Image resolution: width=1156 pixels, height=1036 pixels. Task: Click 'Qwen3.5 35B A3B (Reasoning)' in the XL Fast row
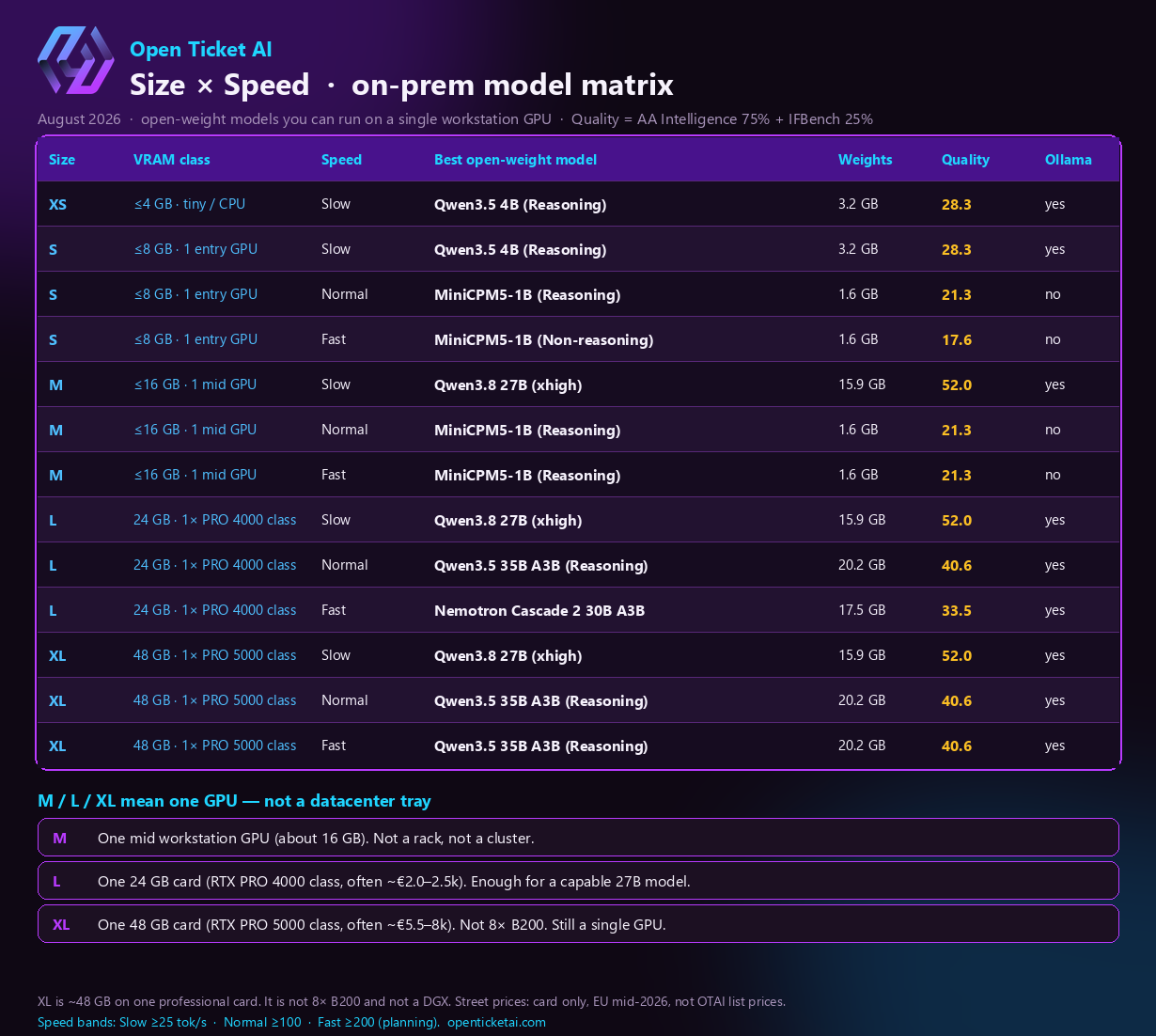coord(540,746)
